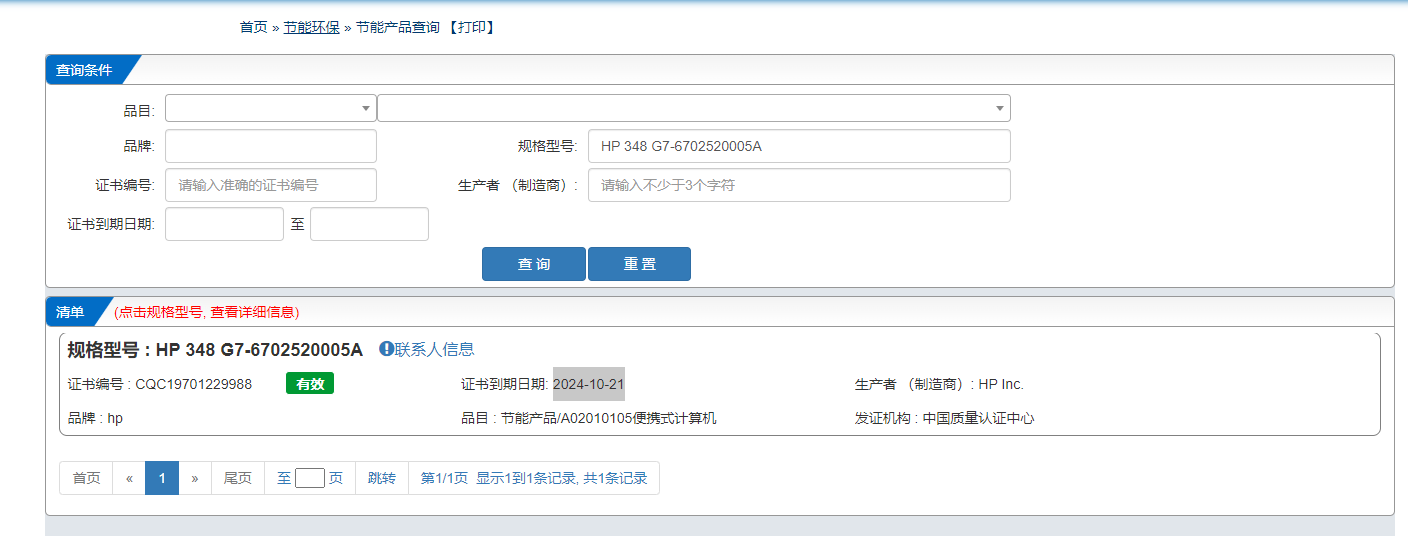The image size is (1408, 536).
Task: Click the « previous page button
Action: (129, 478)
